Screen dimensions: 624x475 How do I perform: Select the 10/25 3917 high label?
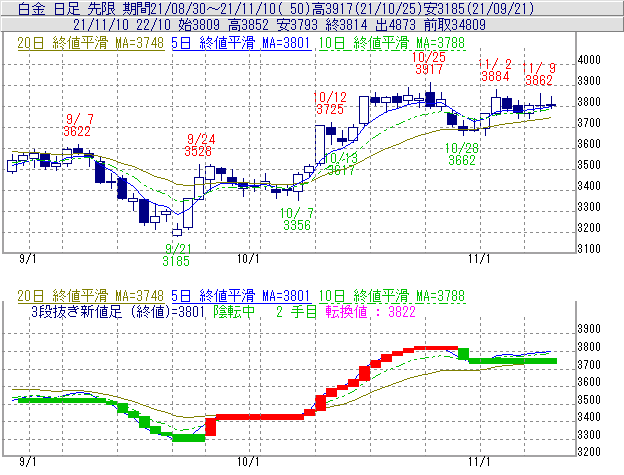[429, 63]
